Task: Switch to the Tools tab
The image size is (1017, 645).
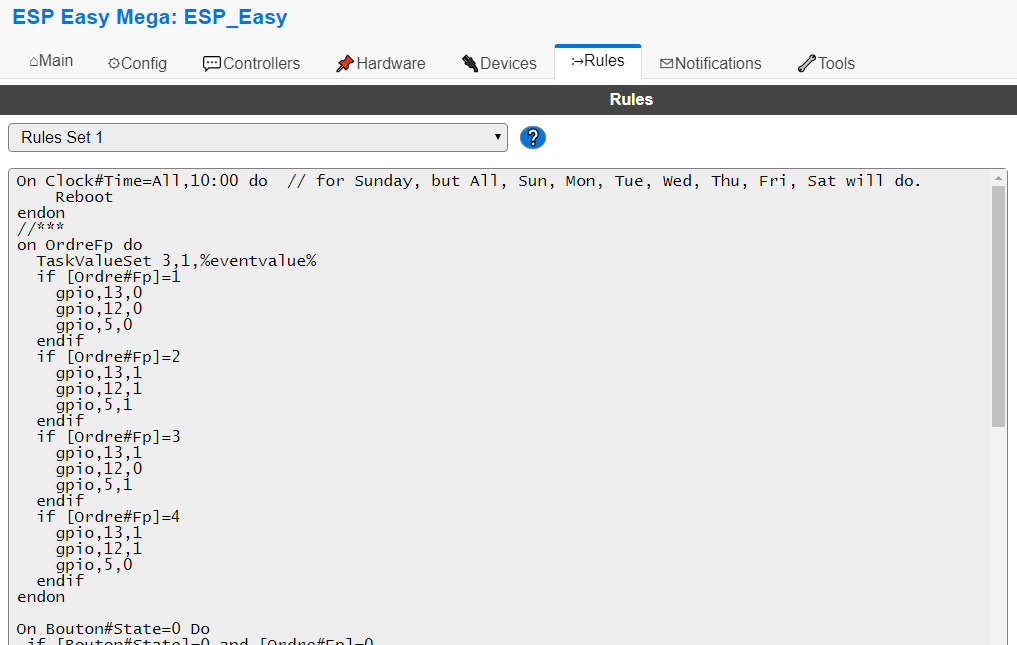Action: pos(826,64)
